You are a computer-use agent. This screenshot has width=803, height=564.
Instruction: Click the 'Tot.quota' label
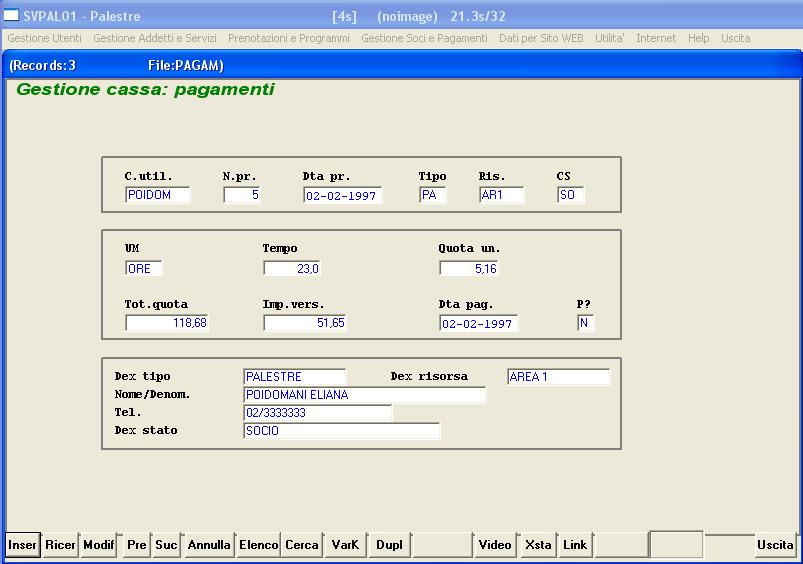tap(156, 304)
